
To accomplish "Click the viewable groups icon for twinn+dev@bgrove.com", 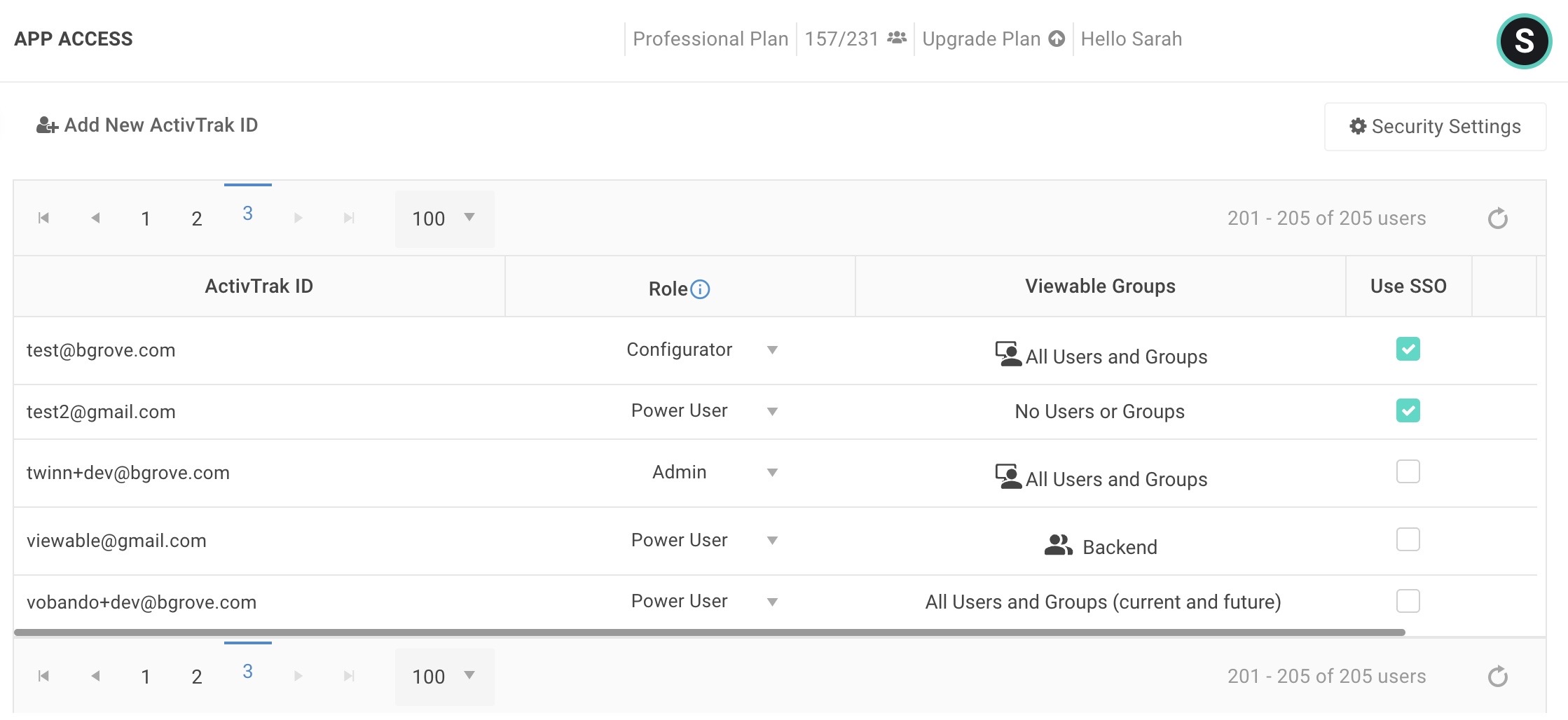I will (1008, 476).
